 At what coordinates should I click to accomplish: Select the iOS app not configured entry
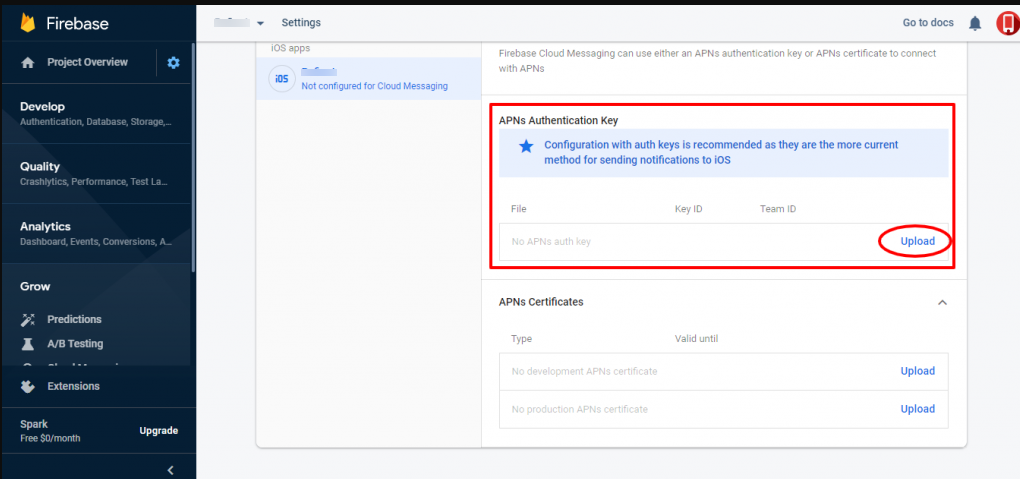369,79
